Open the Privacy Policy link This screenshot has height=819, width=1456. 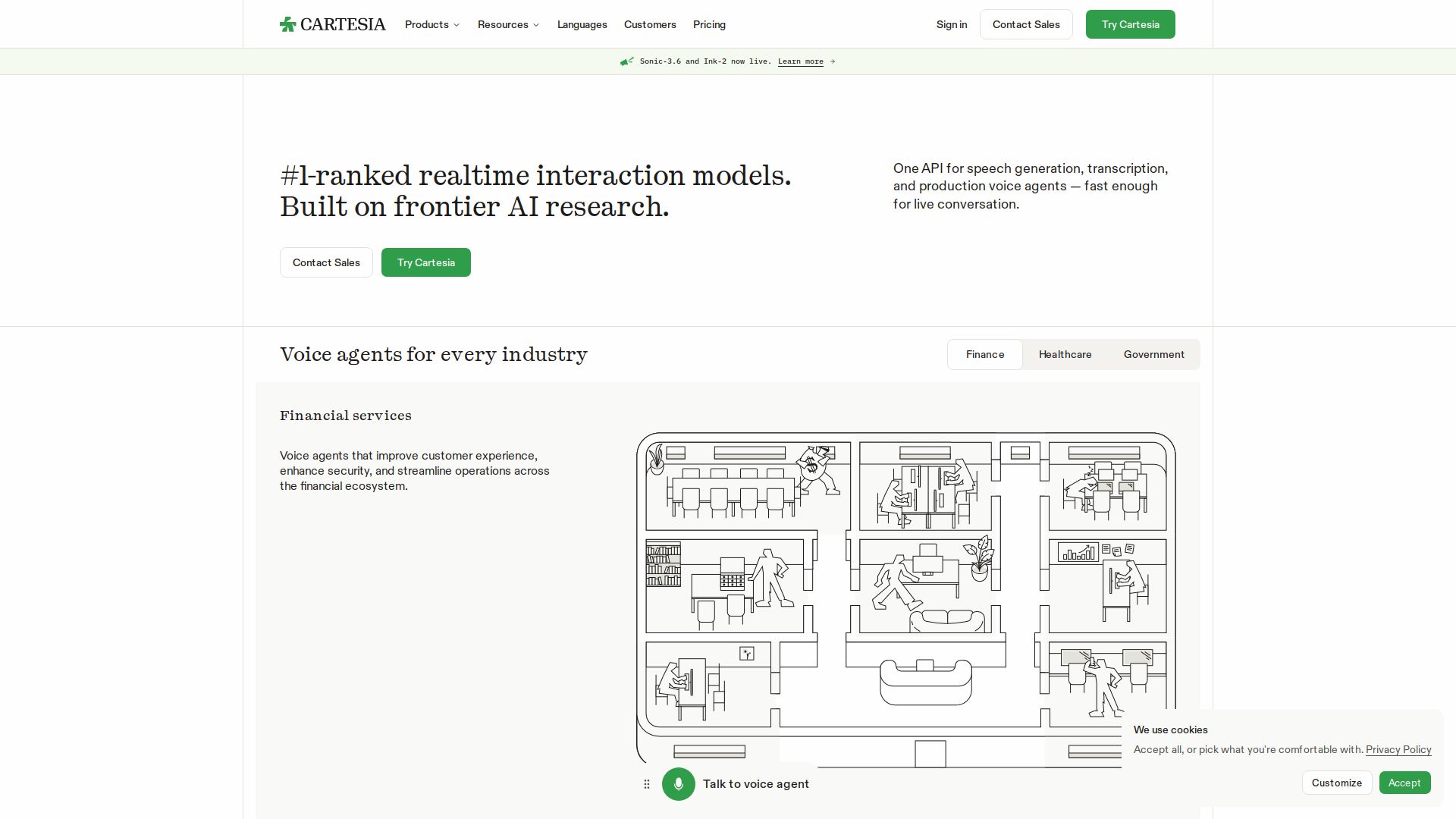[1398, 749]
